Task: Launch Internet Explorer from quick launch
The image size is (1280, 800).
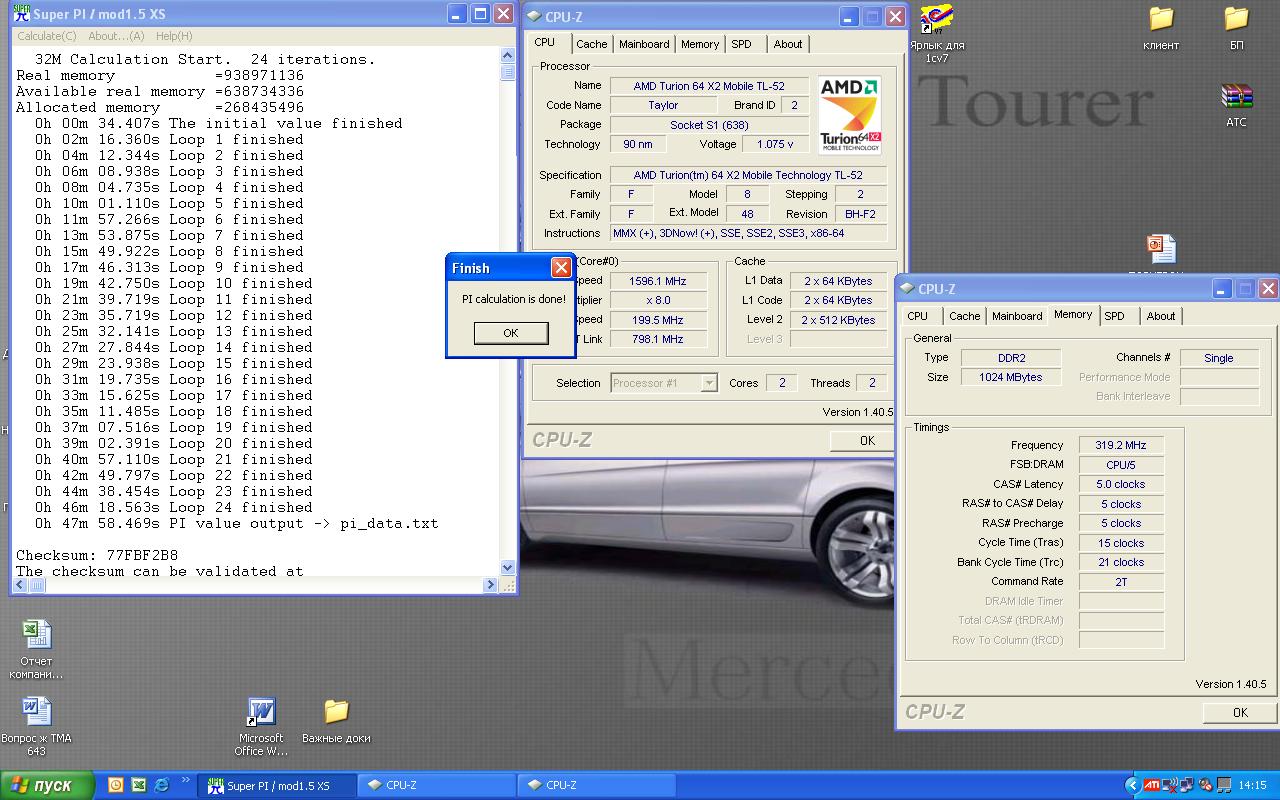Action: (x=161, y=785)
